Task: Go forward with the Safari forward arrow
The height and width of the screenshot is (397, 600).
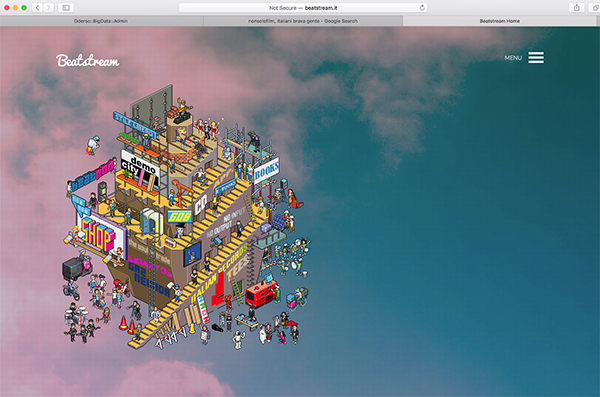Action: (x=49, y=8)
